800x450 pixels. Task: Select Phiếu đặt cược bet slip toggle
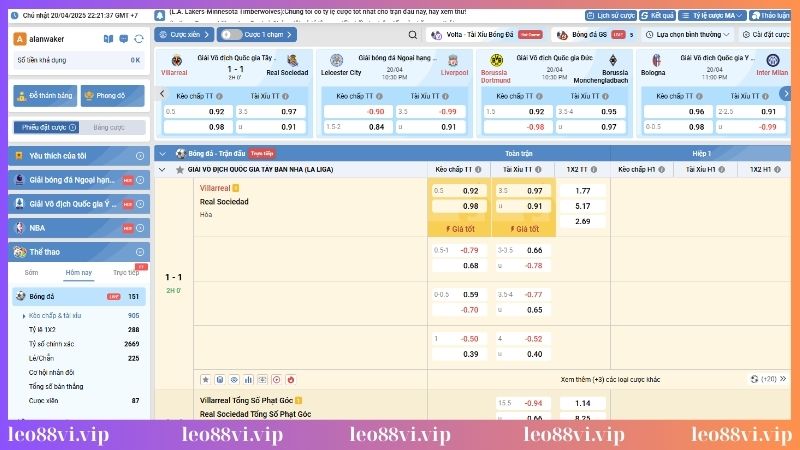click(x=44, y=127)
